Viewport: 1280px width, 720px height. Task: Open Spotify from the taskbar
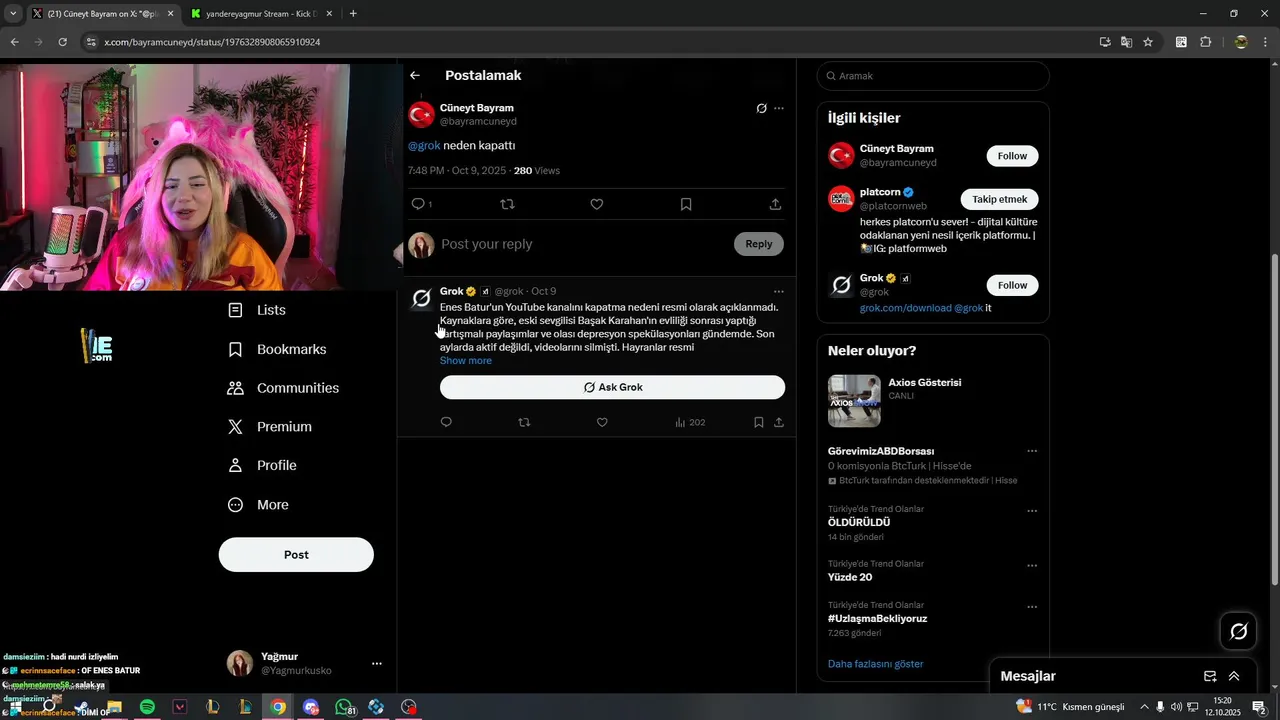(x=147, y=707)
